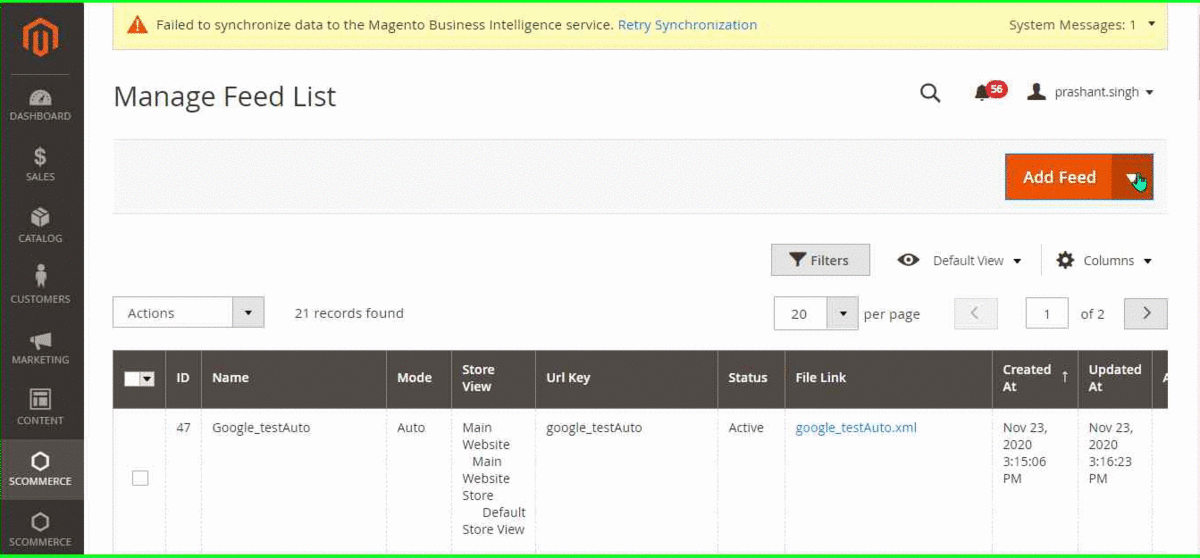Toggle the select-all checkbox in header

(x=133, y=379)
